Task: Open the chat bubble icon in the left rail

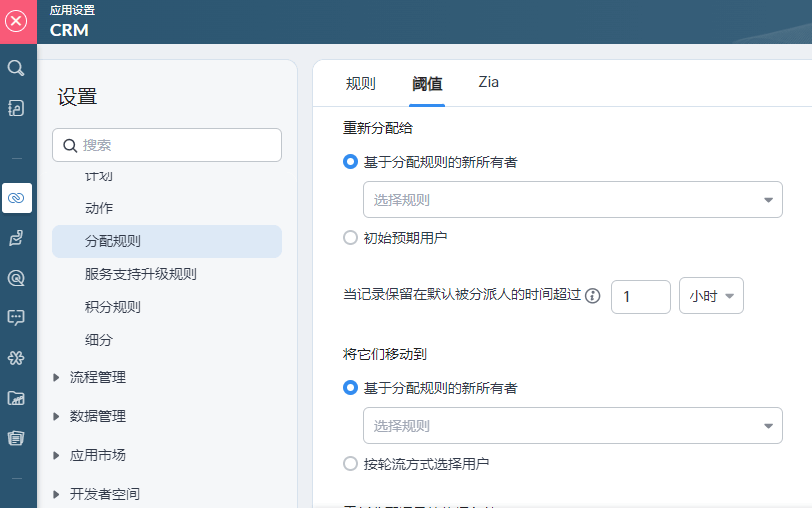Action: pyautogui.click(x=16, y=318)
